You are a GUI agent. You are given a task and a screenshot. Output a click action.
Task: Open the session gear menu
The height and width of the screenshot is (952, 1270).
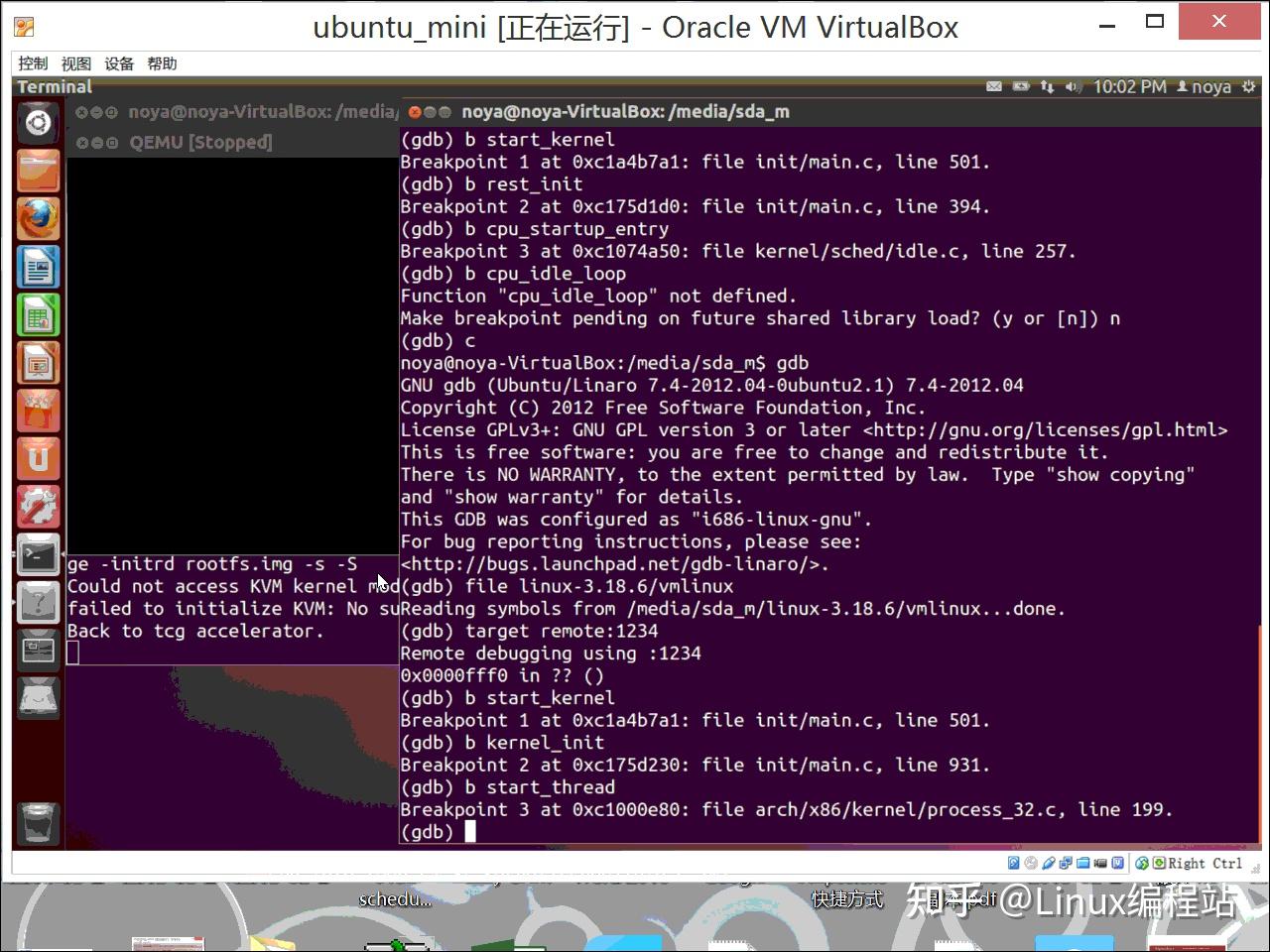tap(1249, 87)
